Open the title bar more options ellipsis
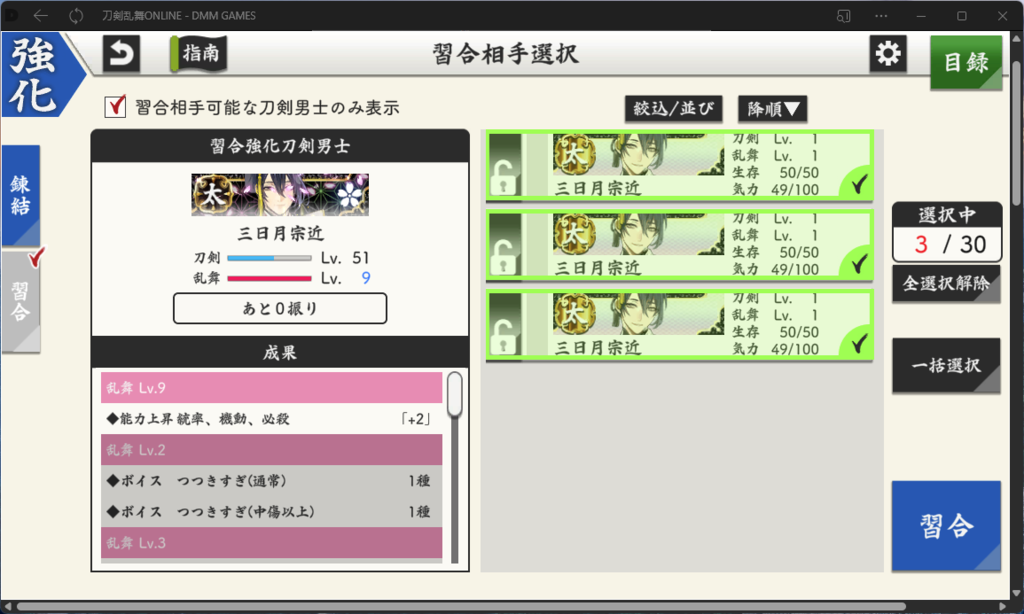Screen dimensions: 1024x614 pyautogui.click(x=881, y=16)
